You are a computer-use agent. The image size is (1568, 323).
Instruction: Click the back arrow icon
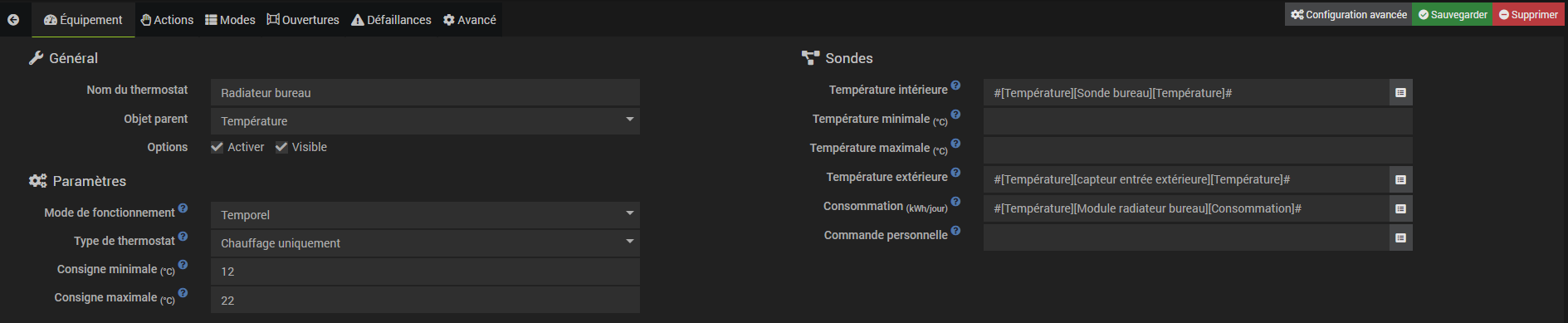pos(13,20)
